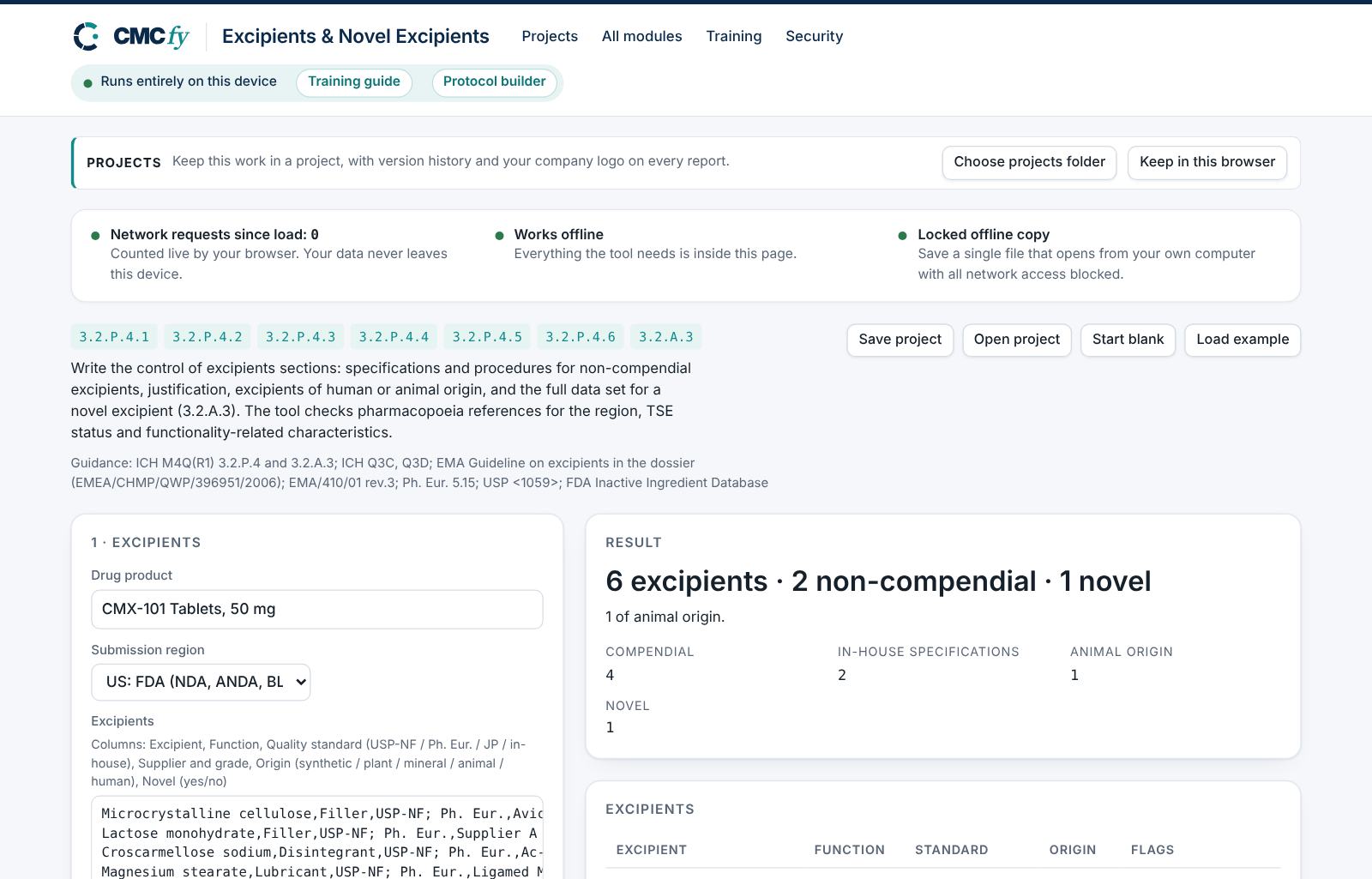This screenshot has width=1372, height=879.
Task: Click the Drug product input field
Action: pos(317,609)
